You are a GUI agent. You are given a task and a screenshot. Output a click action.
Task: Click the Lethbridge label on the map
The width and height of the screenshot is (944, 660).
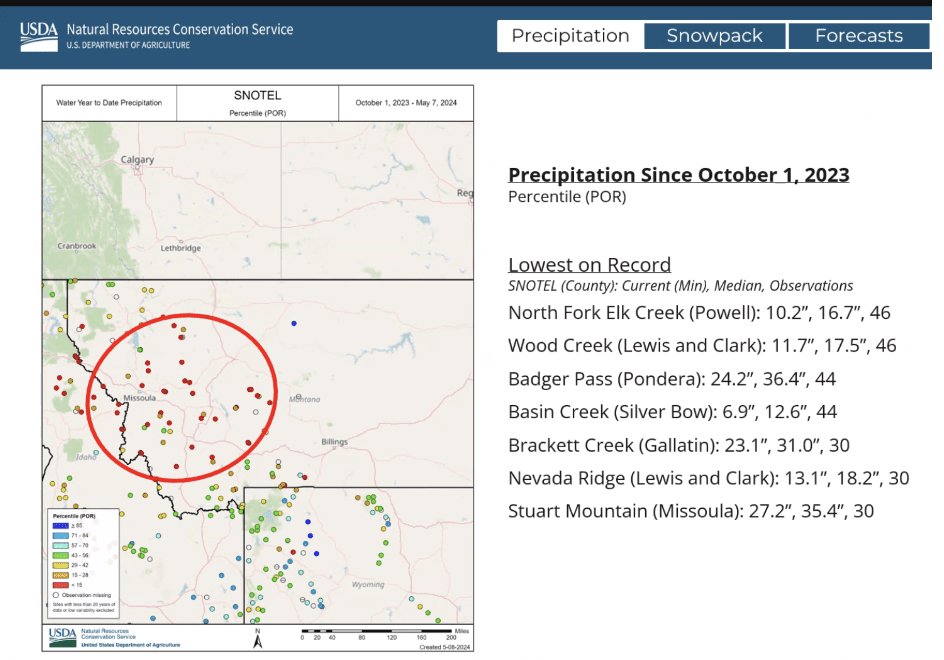coord(181,248)
